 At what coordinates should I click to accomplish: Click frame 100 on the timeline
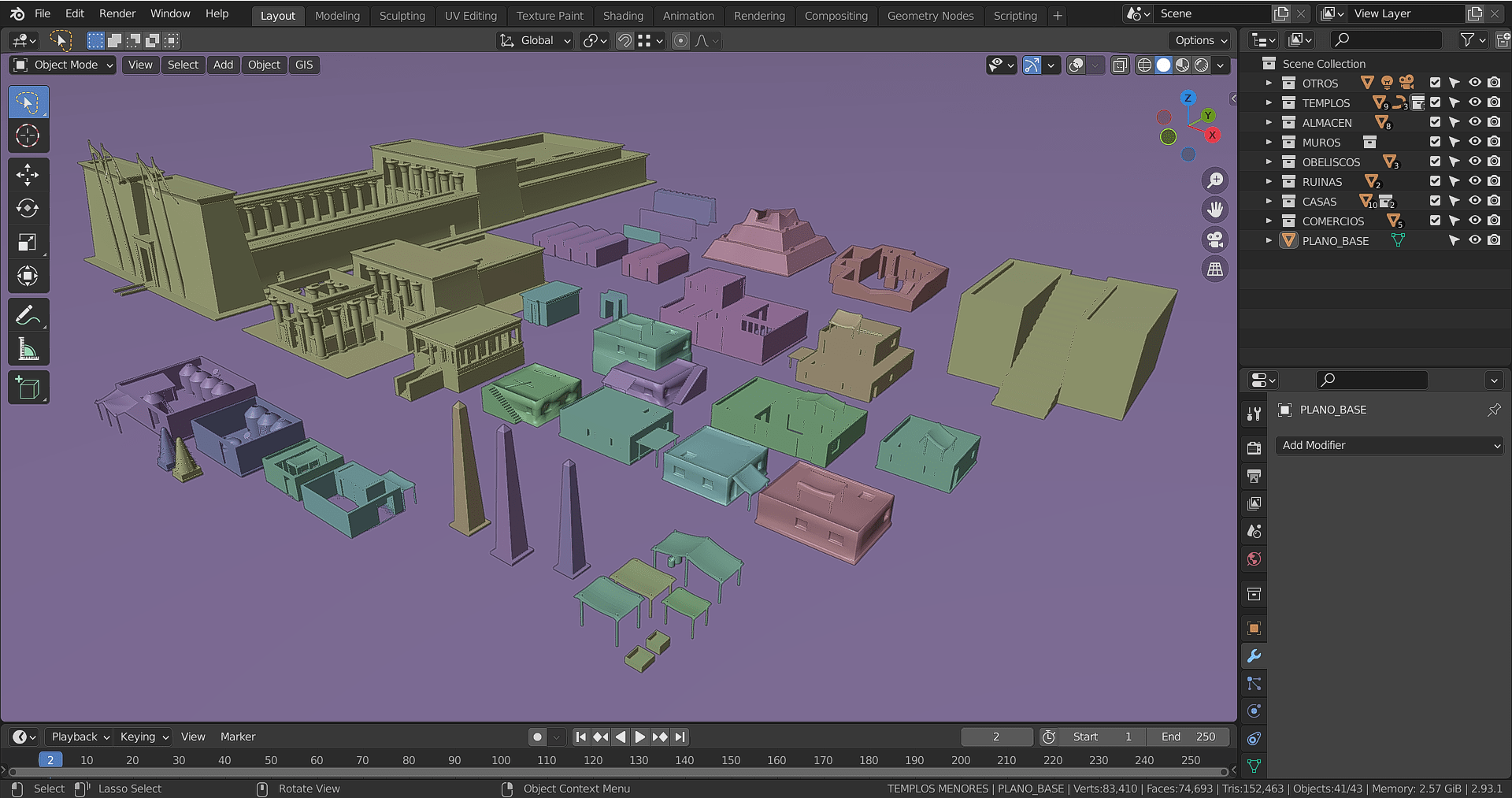coord(501,760)
